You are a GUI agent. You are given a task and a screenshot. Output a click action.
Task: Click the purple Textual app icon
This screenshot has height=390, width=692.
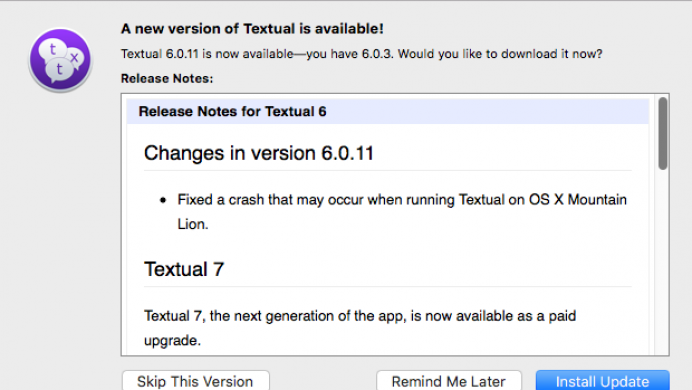click(60, 60)
